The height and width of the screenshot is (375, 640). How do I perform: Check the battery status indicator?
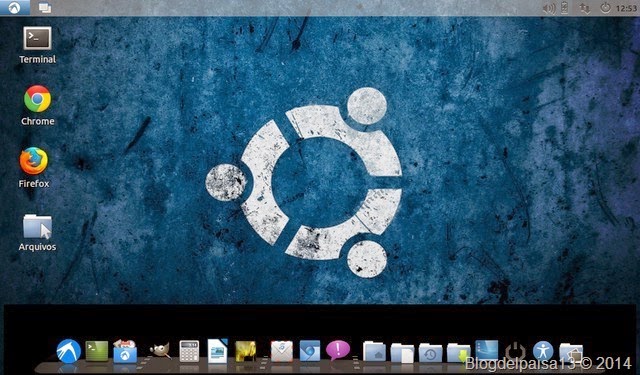click(x=565, y=8)
